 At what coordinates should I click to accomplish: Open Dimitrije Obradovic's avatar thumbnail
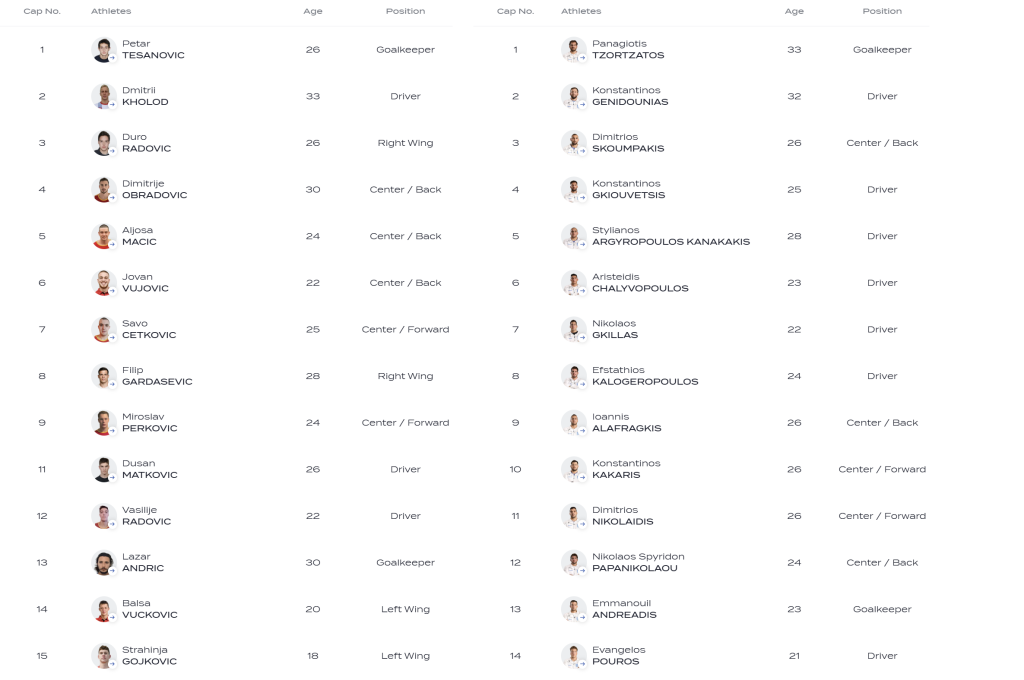point(103,189)
